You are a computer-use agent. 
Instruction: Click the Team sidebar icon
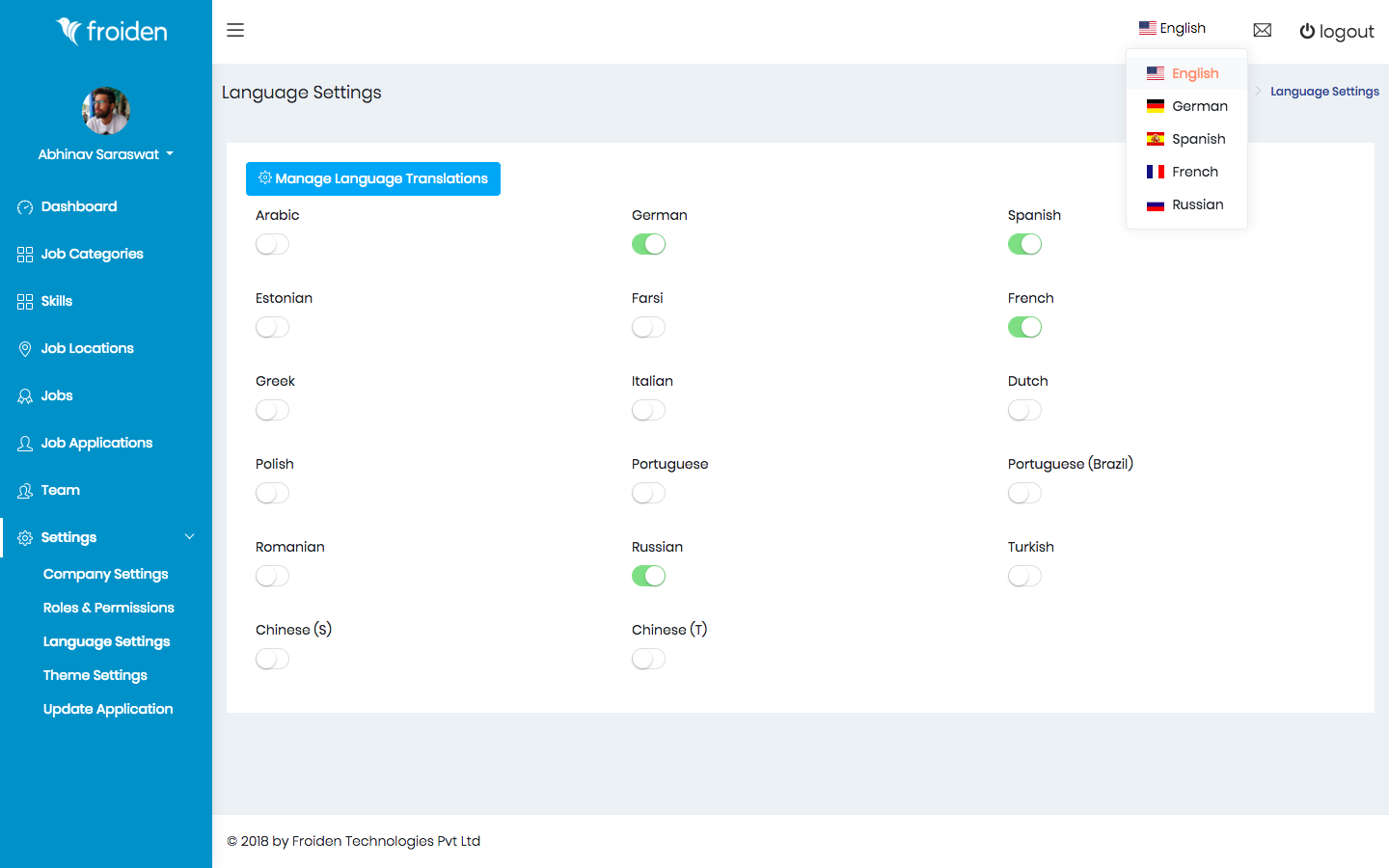(25, 491)
